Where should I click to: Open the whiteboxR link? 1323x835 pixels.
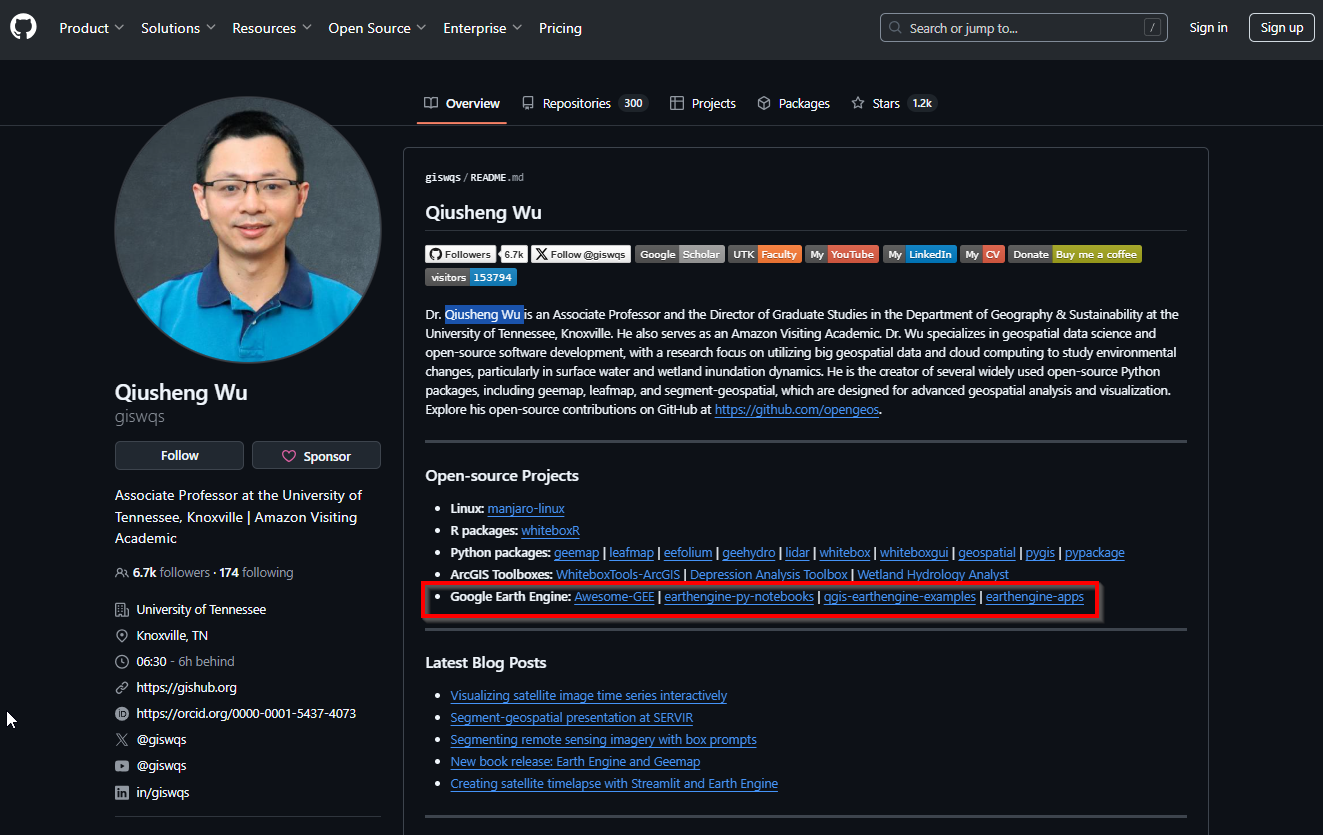point(551,531)
